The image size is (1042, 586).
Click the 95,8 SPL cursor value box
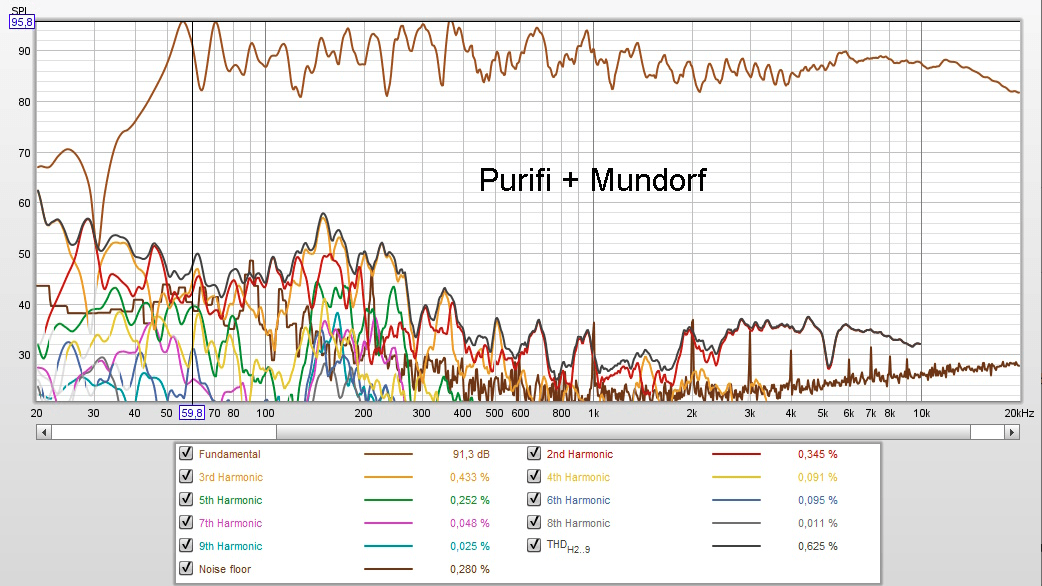pyautogui.click(x=21, y=23)
